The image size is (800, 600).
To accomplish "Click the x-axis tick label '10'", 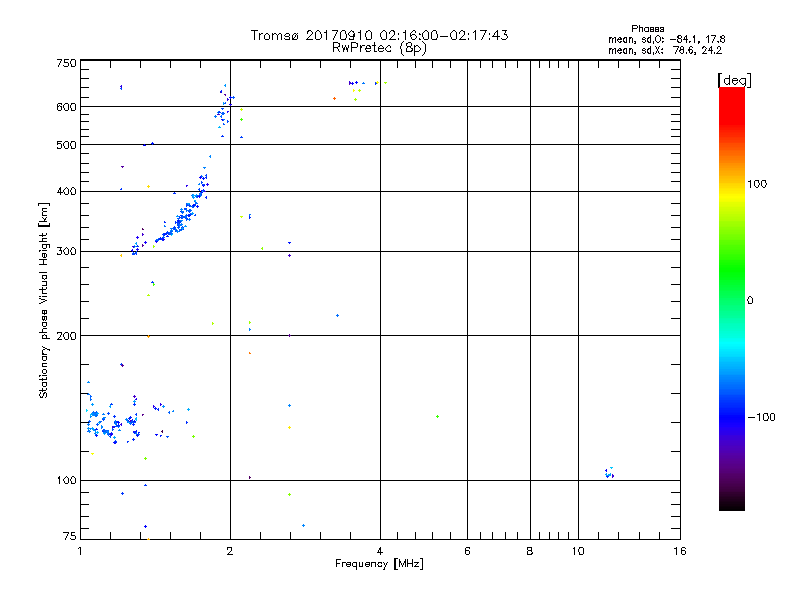I will point(578,551).
